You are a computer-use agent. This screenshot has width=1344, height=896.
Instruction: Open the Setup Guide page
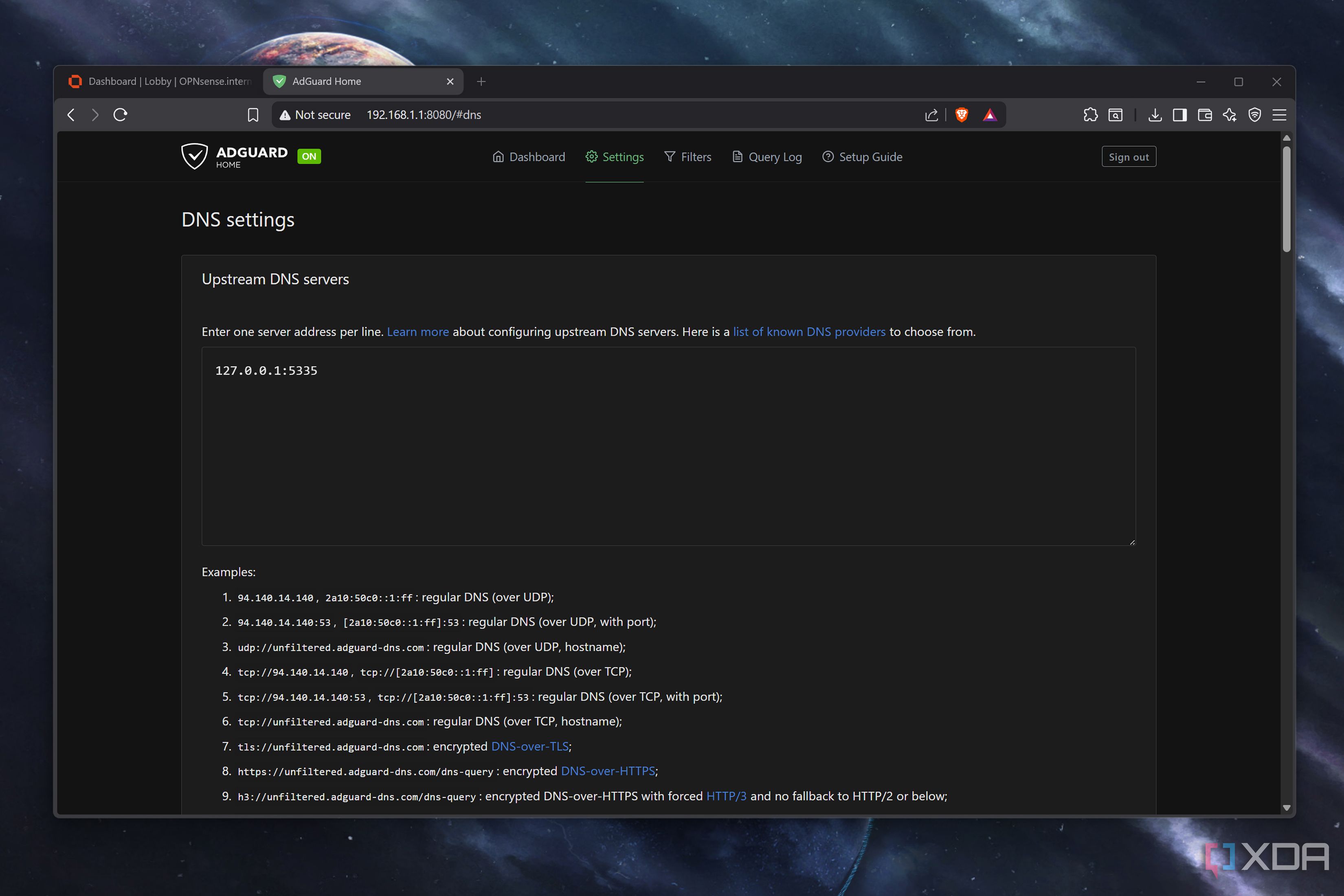[862, 156]
